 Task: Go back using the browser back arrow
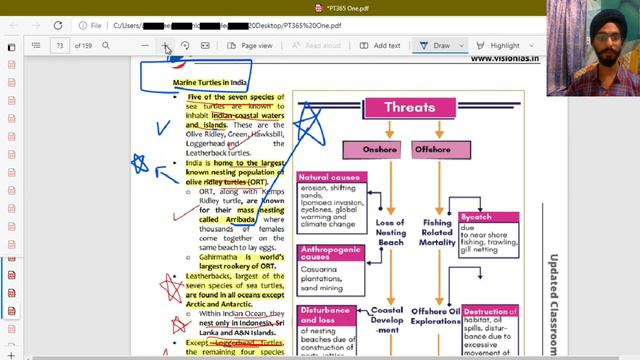point(13,26)
